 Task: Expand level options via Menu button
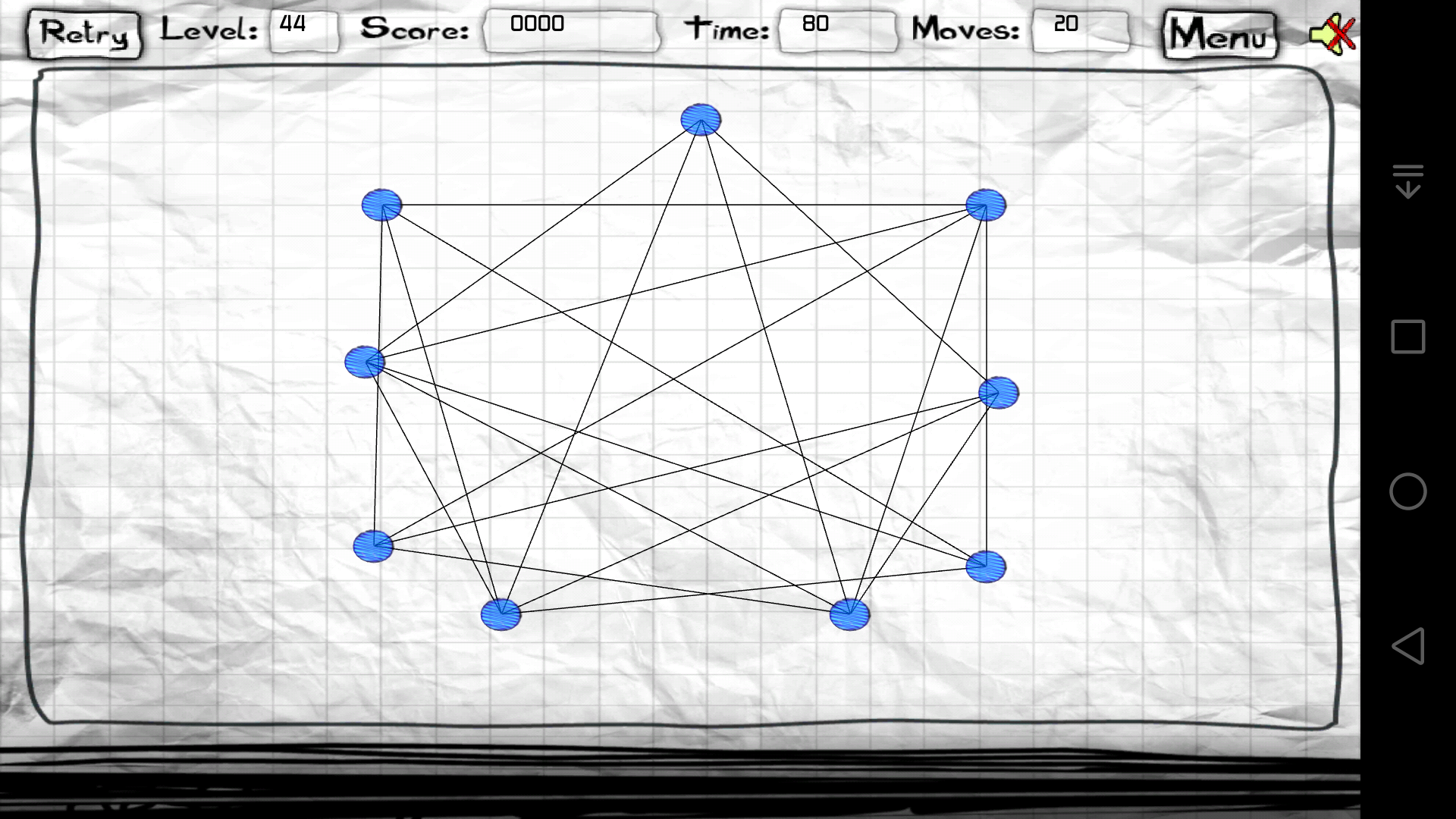click(1219, 32)
